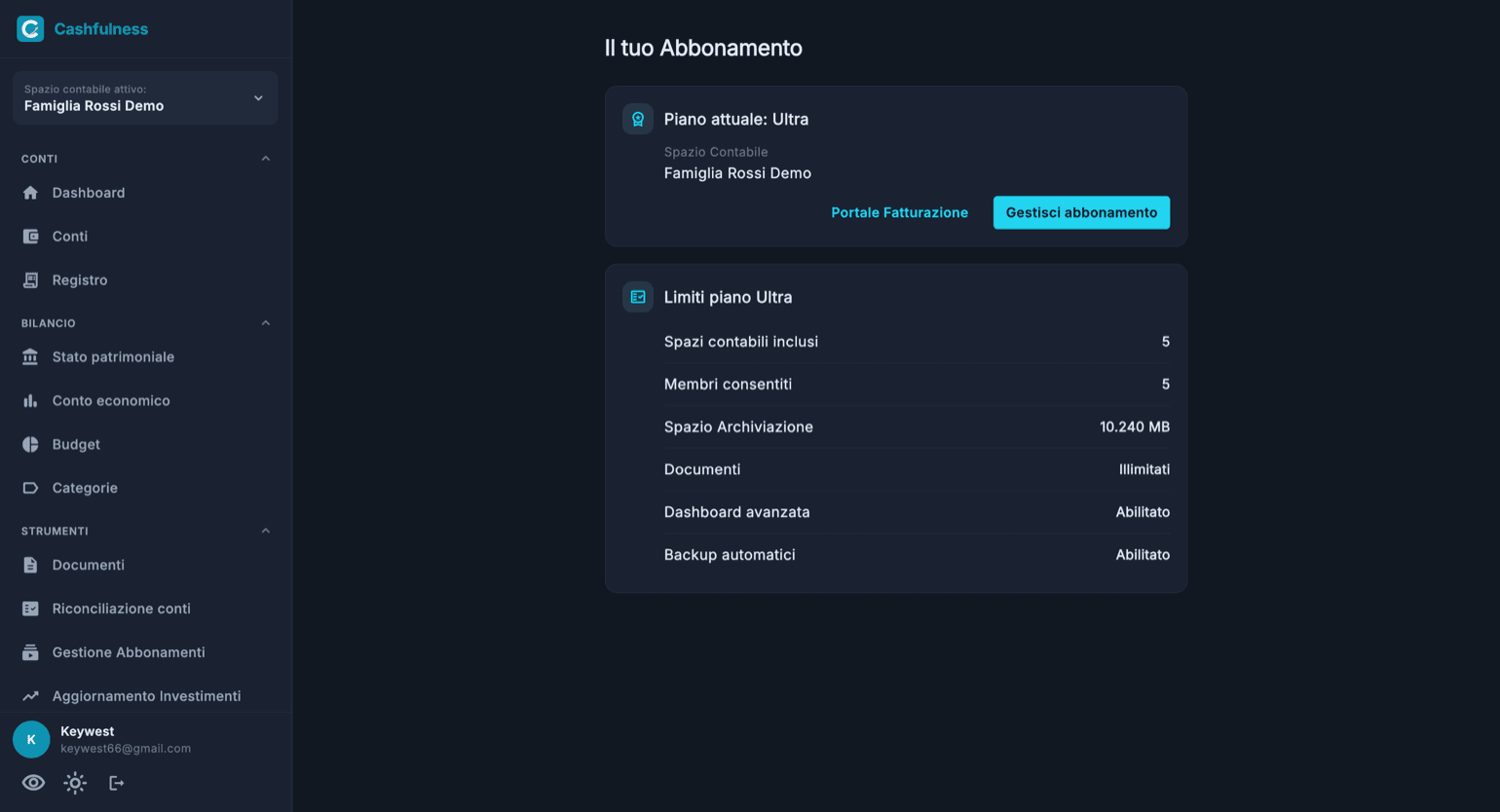Click the Gestisci abbonamento button
Image resolution: width=1500 pixels, height=812 pixels.
pos(1081,212)
